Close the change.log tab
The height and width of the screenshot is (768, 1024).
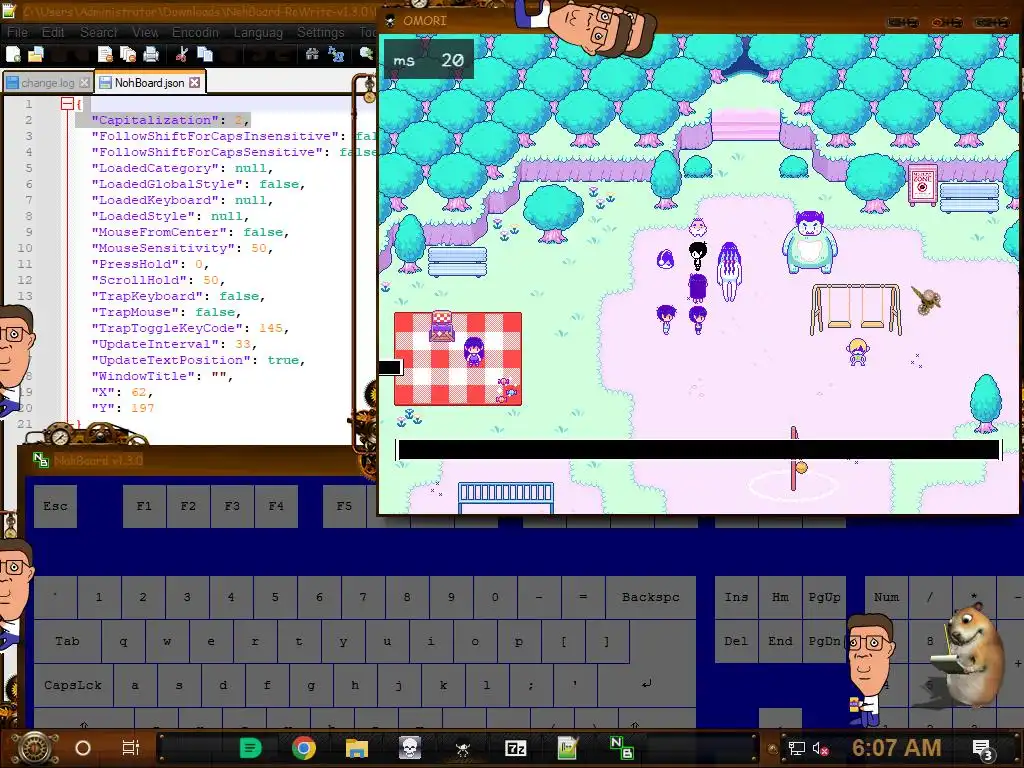tap(84, 83)
